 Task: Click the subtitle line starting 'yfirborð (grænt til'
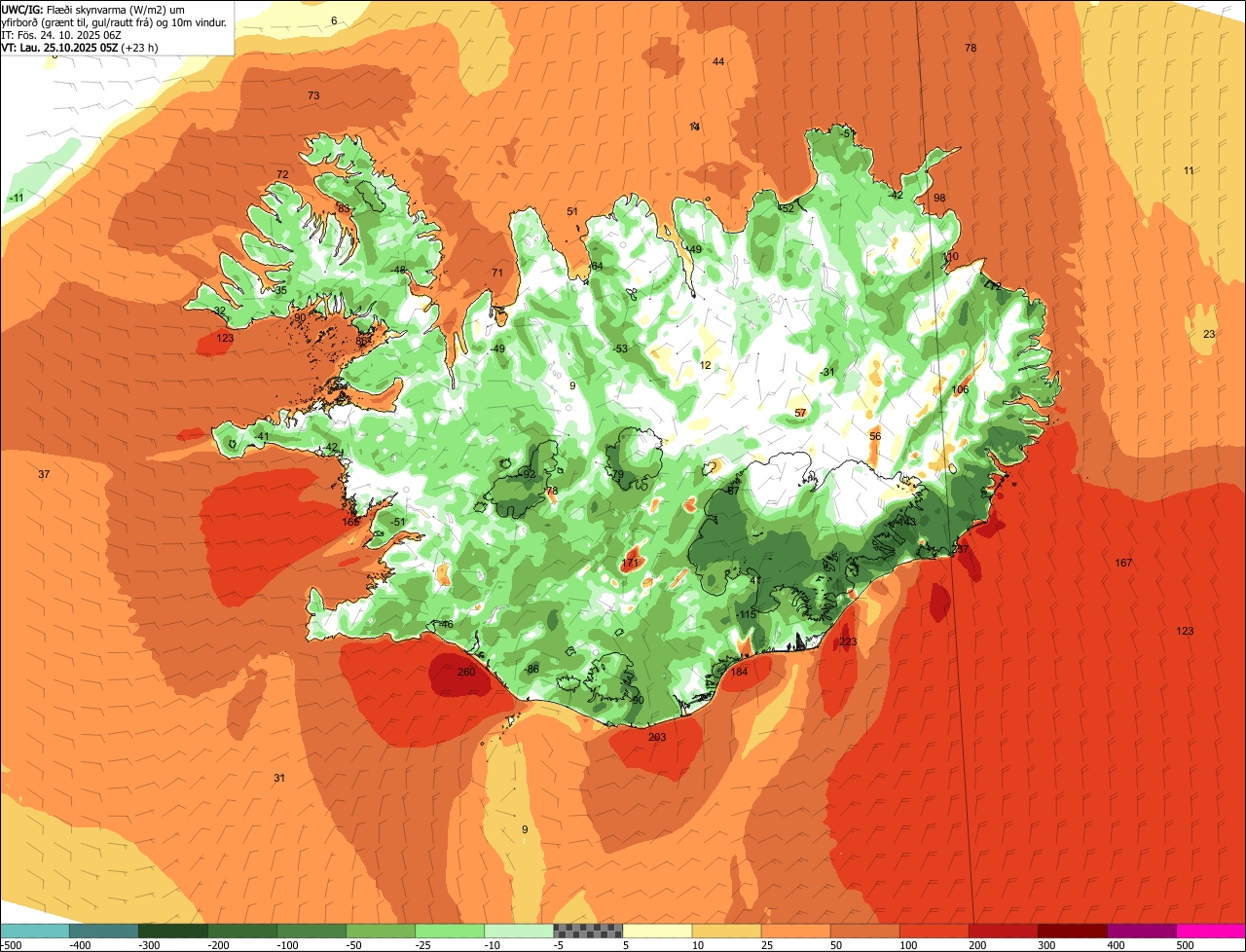click(115, 21)
